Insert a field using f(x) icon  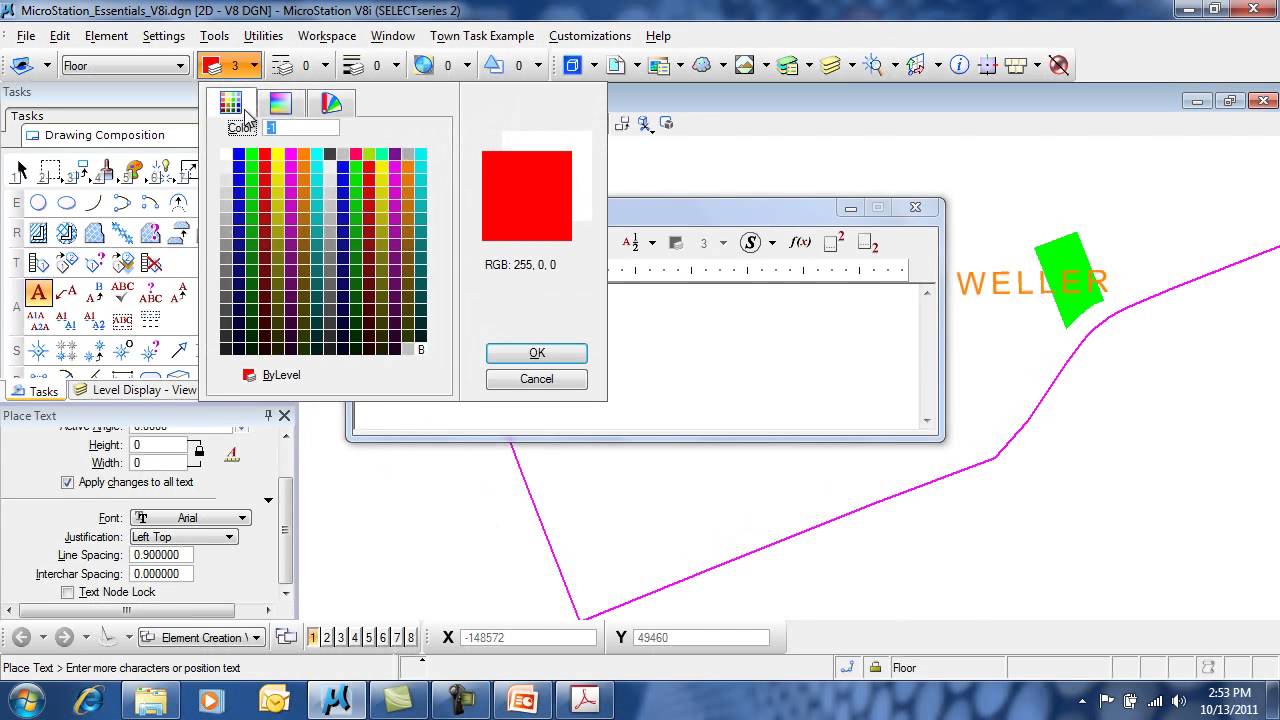coord(800,243)
